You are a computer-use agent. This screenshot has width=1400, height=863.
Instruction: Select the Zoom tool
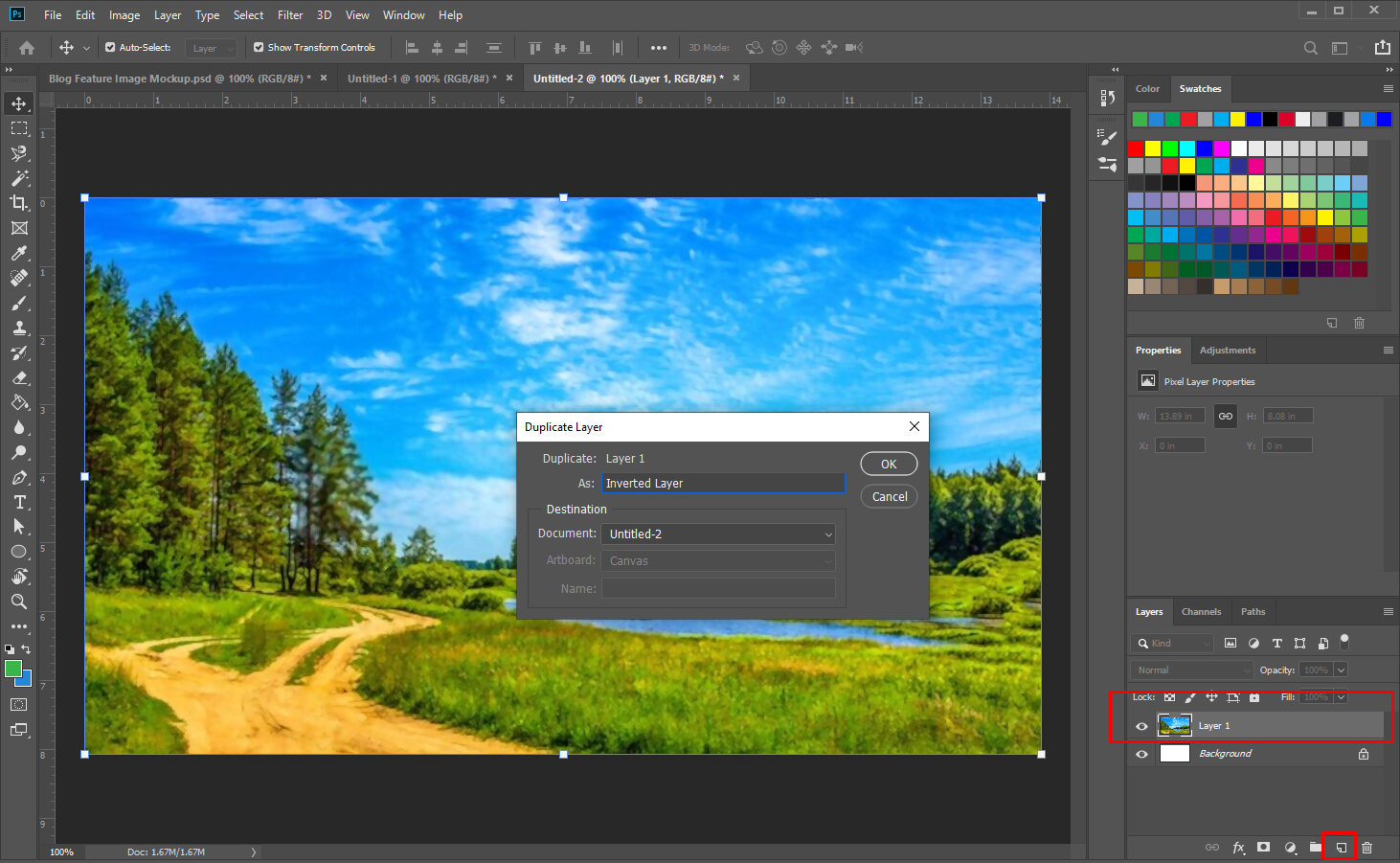tap(19, 602)
